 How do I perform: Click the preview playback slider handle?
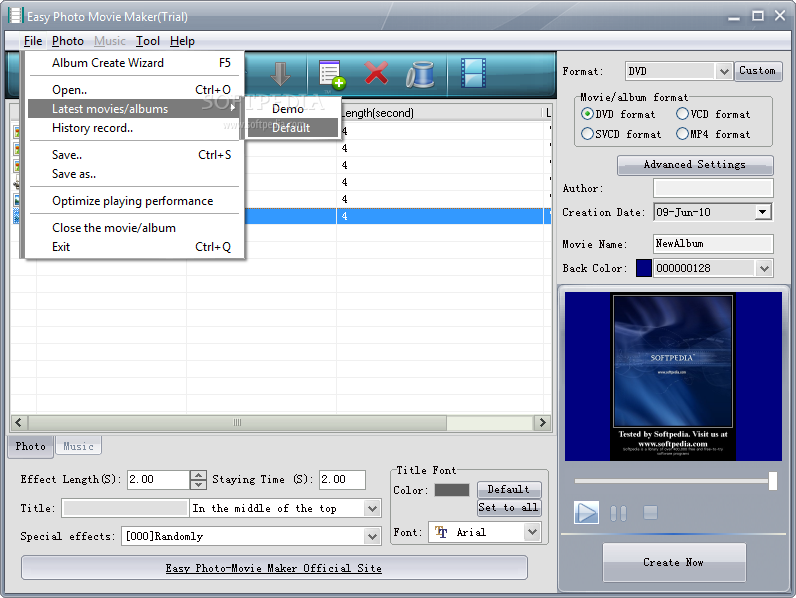772,481
